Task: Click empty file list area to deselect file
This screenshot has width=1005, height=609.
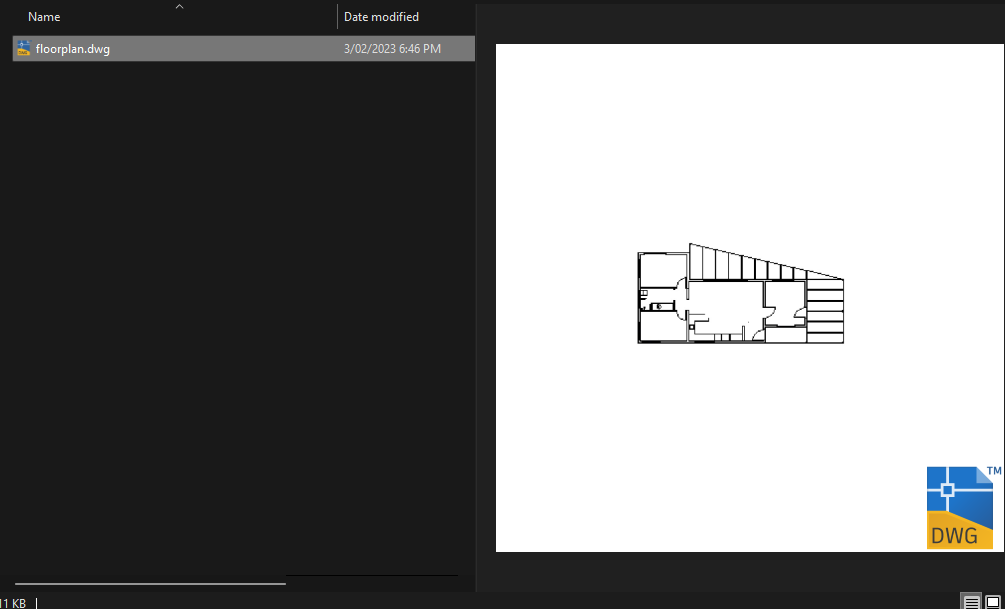Action: [244, 308]
